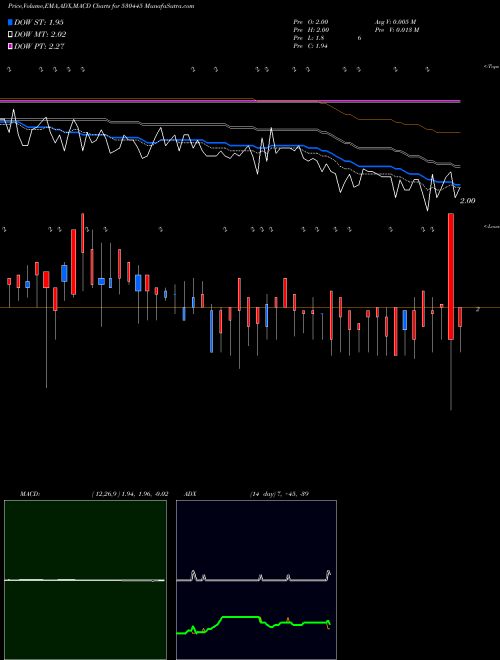Open the dark blue ADX indicator chart

click(x=256, y=580)
